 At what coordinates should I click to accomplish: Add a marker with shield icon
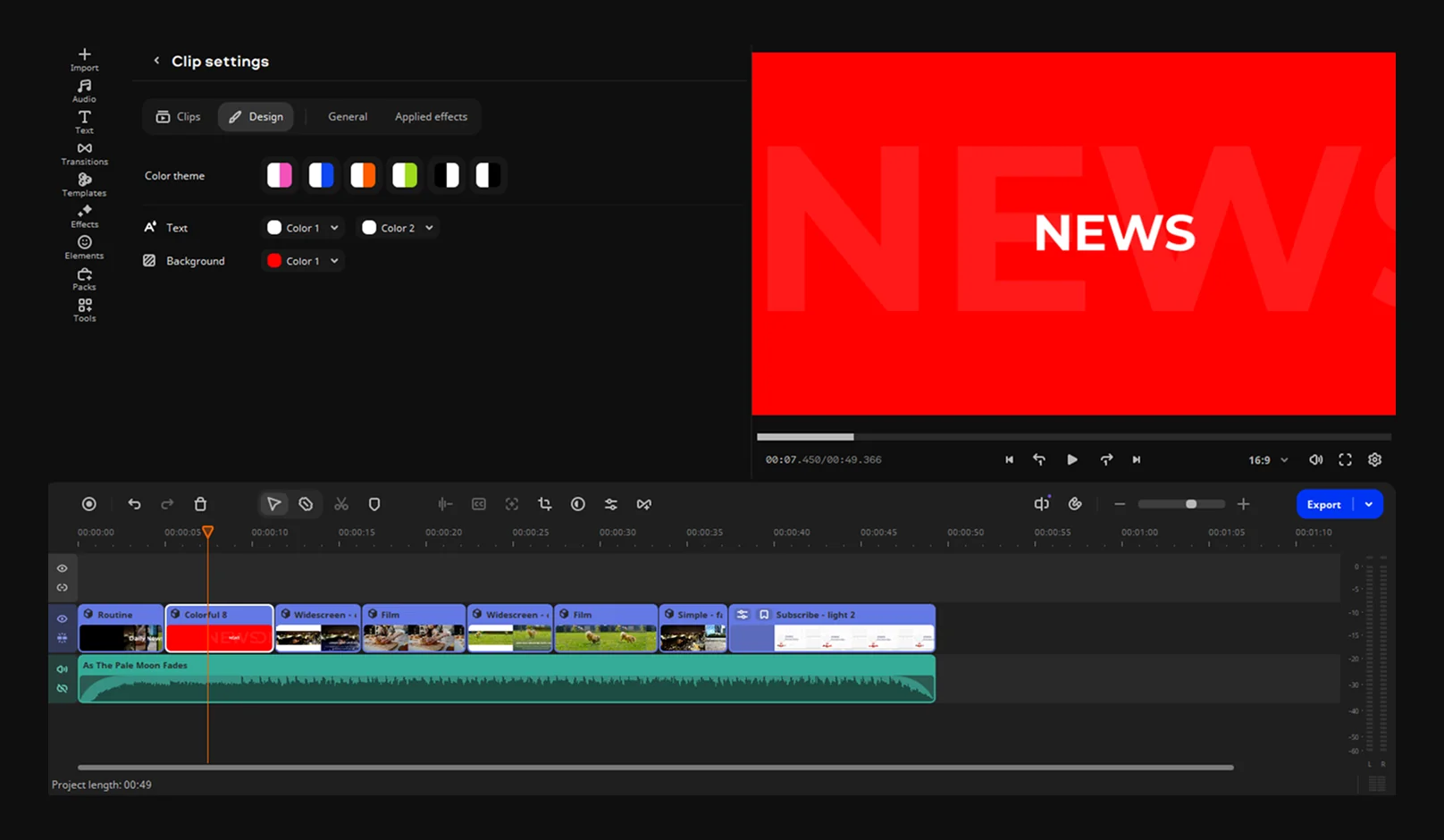pyautogui.click(x=374, y=504)
